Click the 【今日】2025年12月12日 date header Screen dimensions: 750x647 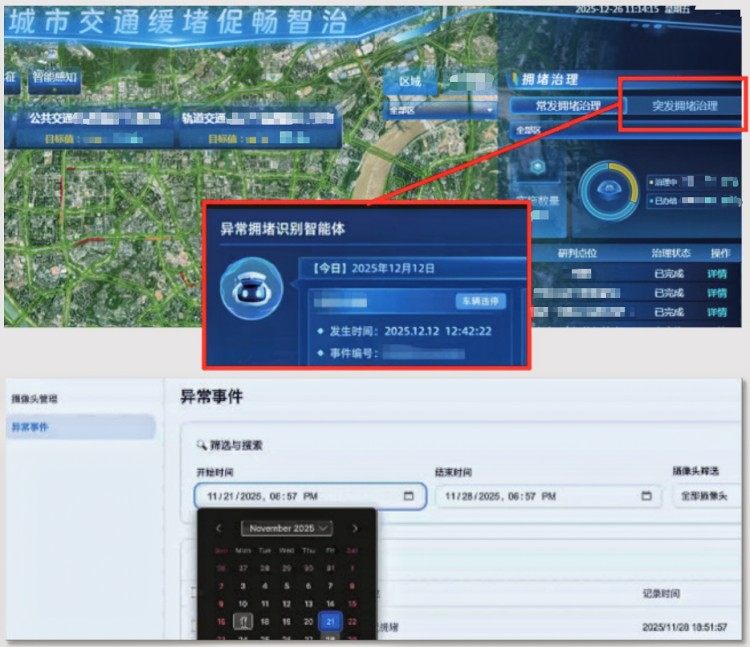coord(374,268)
